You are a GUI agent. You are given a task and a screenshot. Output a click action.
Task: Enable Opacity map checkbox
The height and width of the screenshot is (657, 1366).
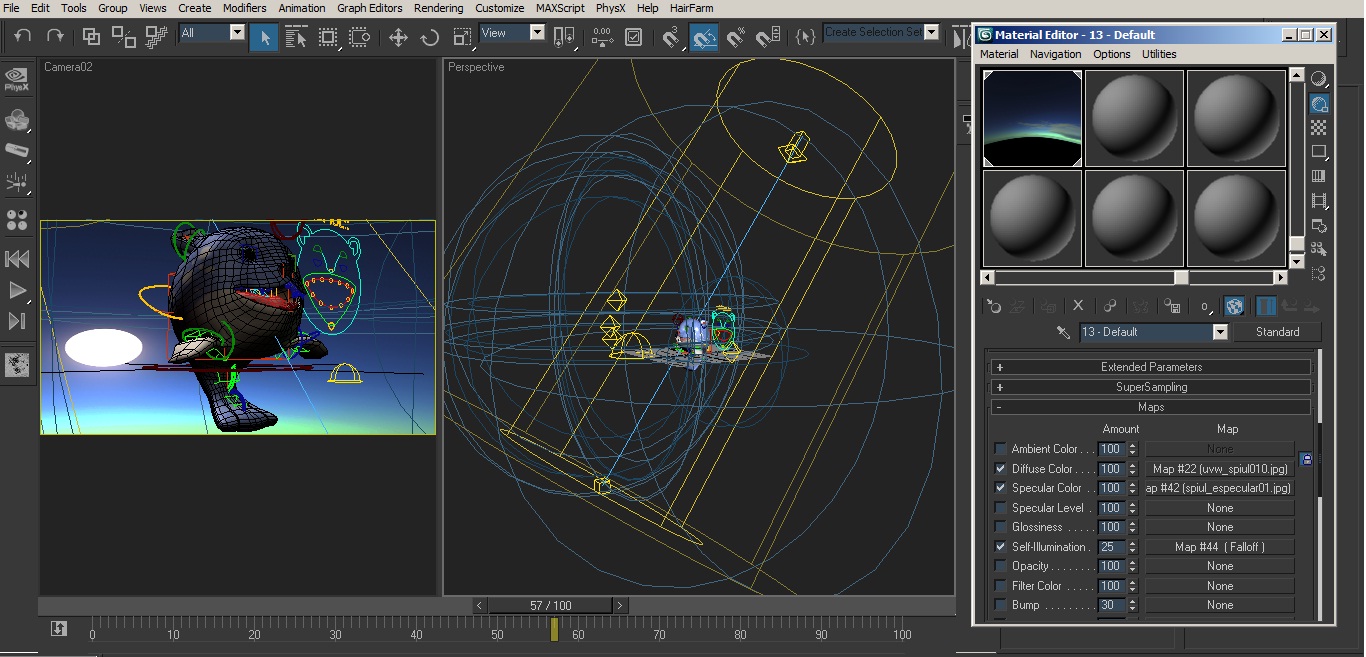point(1001,566)
